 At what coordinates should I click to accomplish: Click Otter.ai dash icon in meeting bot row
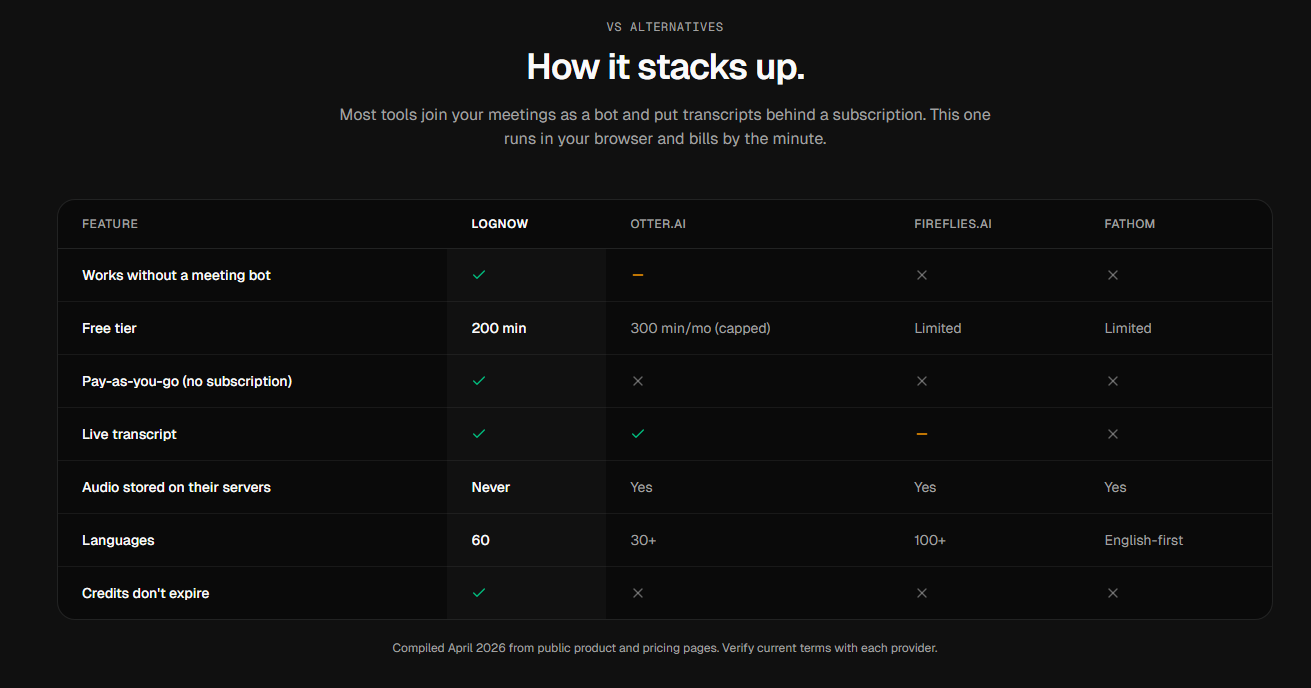(x=638, y=275)
